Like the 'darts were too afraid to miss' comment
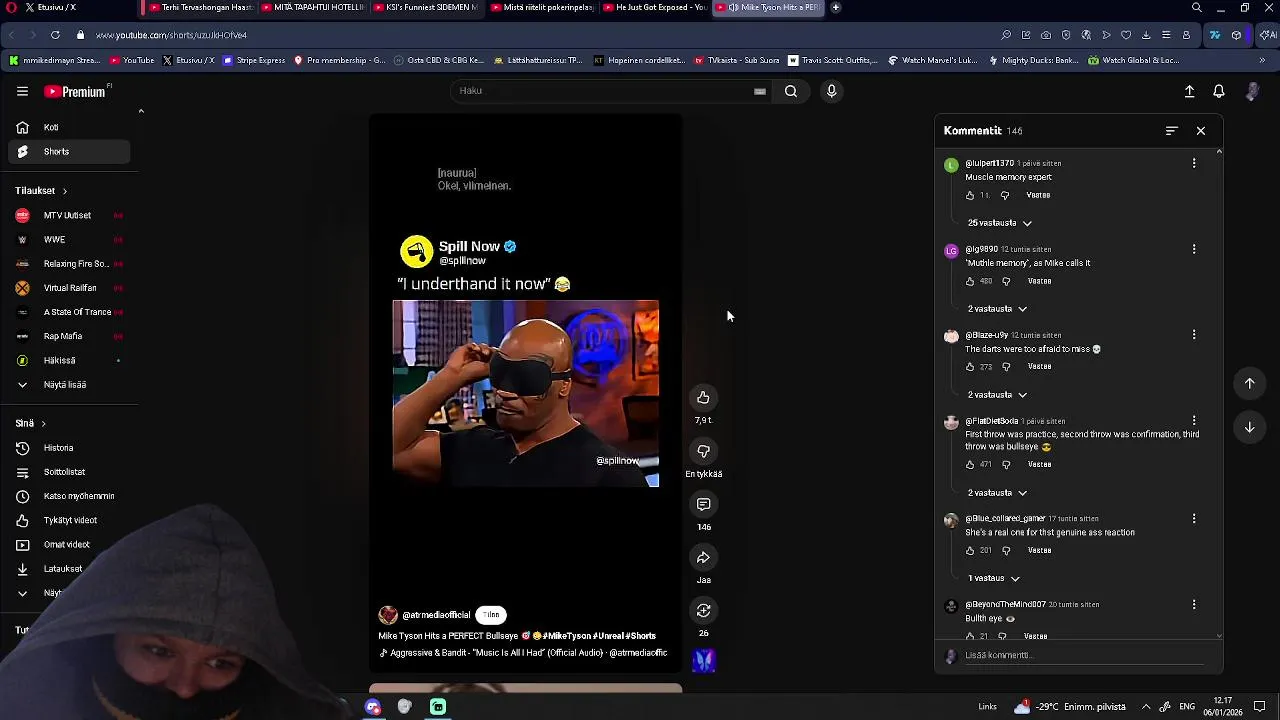Viewport: 1280px width, 720px height. pos(970,367)
